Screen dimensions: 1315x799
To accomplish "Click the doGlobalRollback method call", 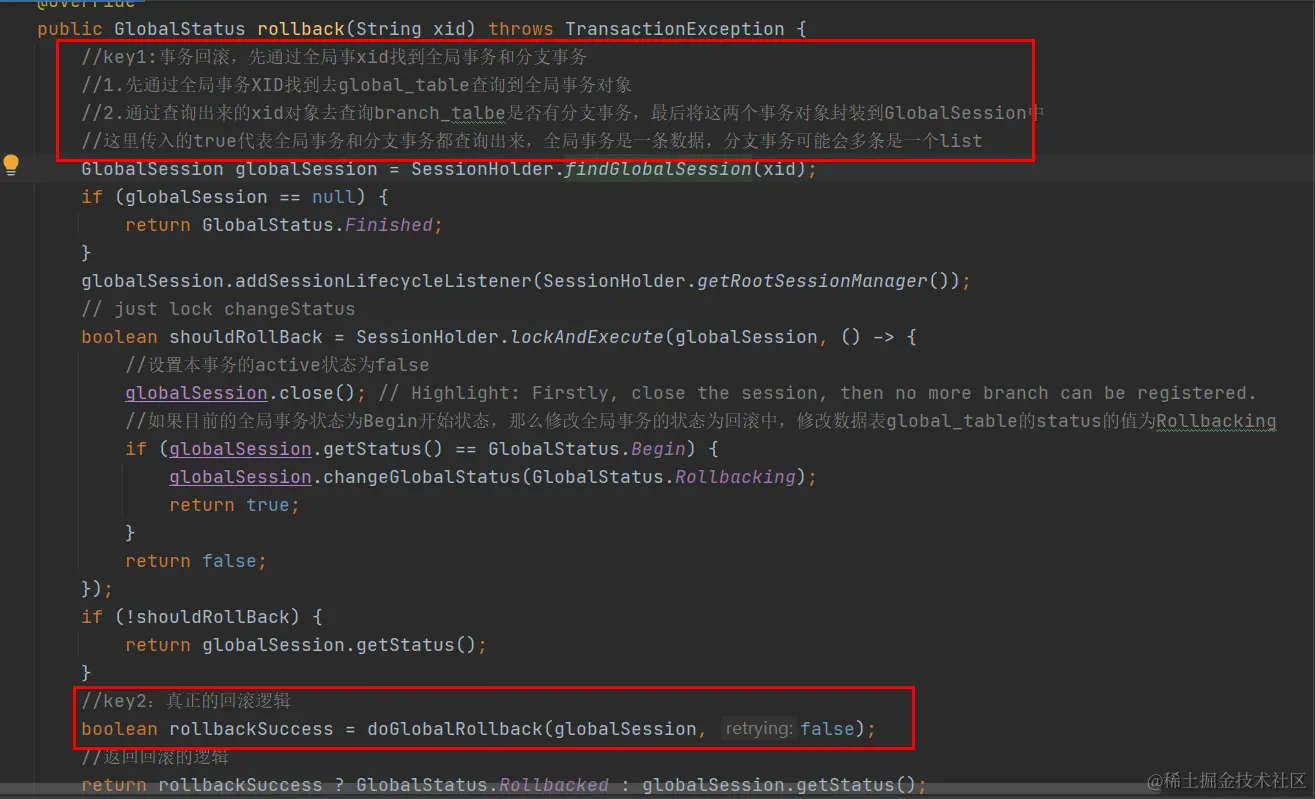I will [x=455, y=729].
